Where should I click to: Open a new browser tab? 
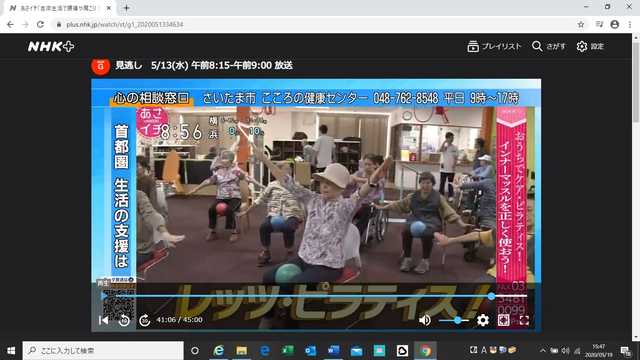pyautogui.click(x=127, y=8)
